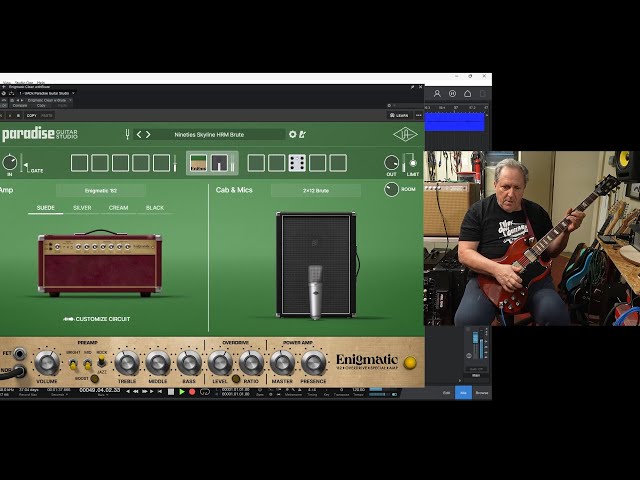Click the MASTER knob in Power Amp
This screenshot has height=480, width=640.
click(282, 362)
